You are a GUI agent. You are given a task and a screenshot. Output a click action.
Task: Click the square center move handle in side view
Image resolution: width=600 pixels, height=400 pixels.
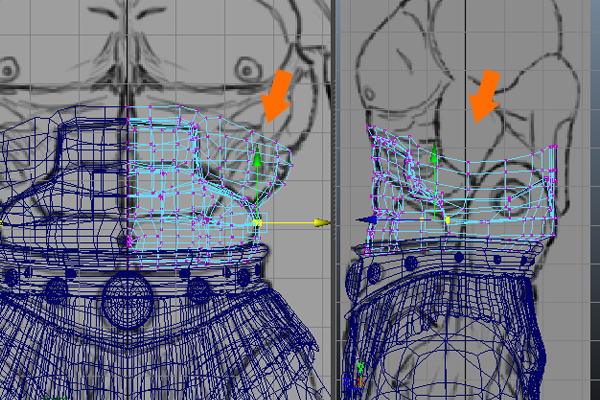coord(435,220)
